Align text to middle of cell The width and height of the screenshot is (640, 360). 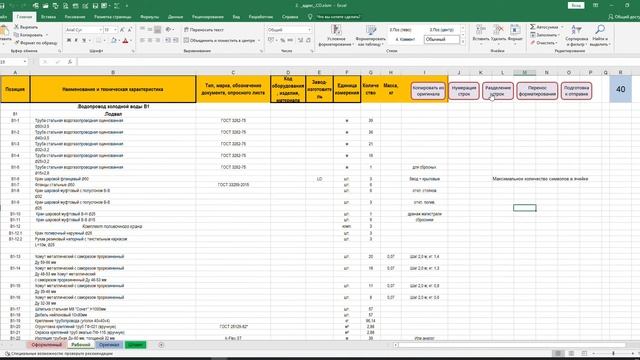coord(150,29)
